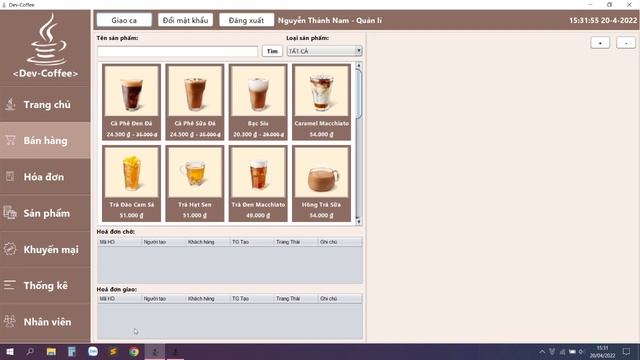This screenshot has height=360, width=640.
Task: Click the Nhân viên staff icon
Action: (10, 322)
